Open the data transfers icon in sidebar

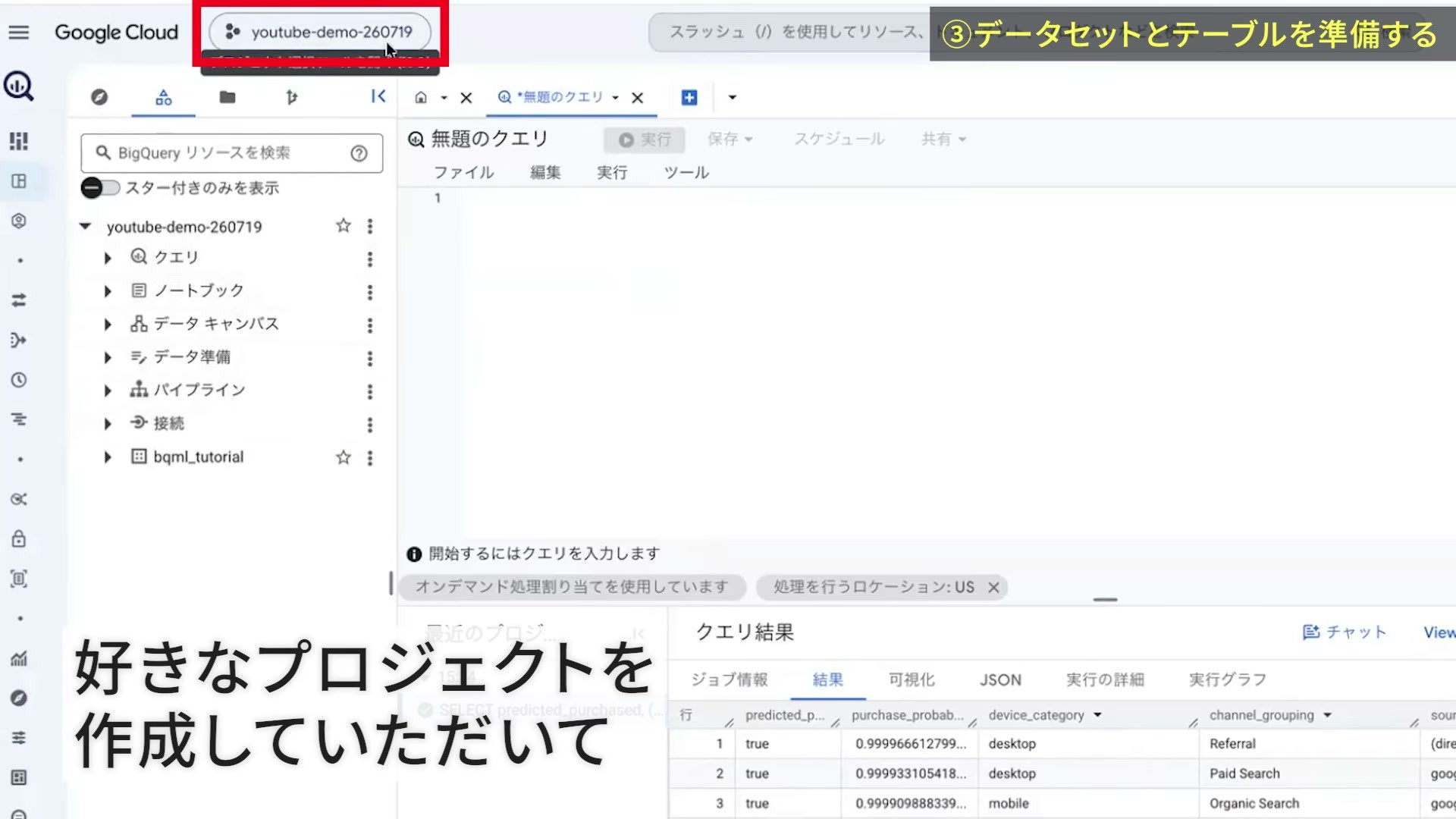click(x=19, y=300)
